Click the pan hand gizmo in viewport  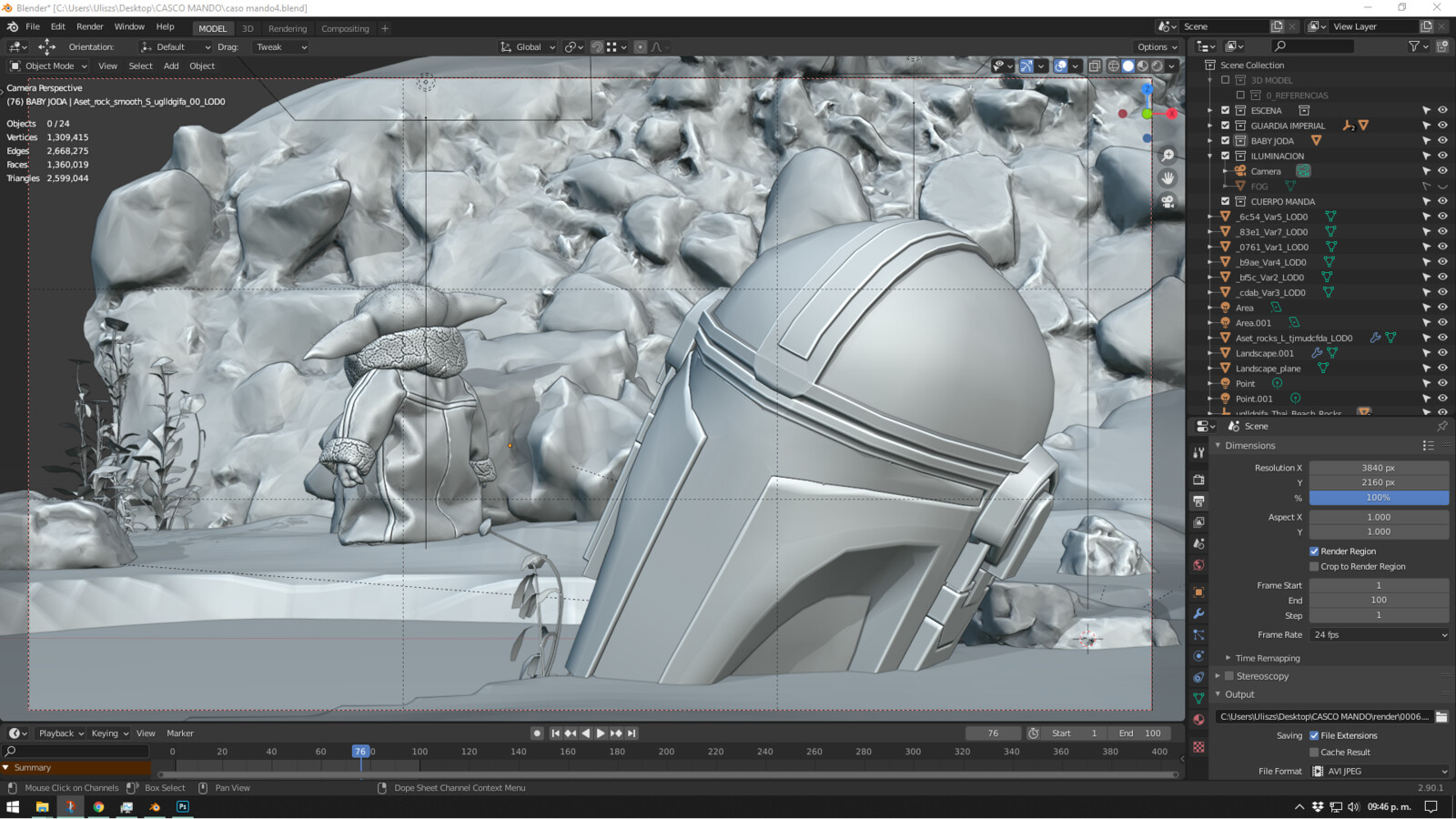click(x=1168, y=178)
